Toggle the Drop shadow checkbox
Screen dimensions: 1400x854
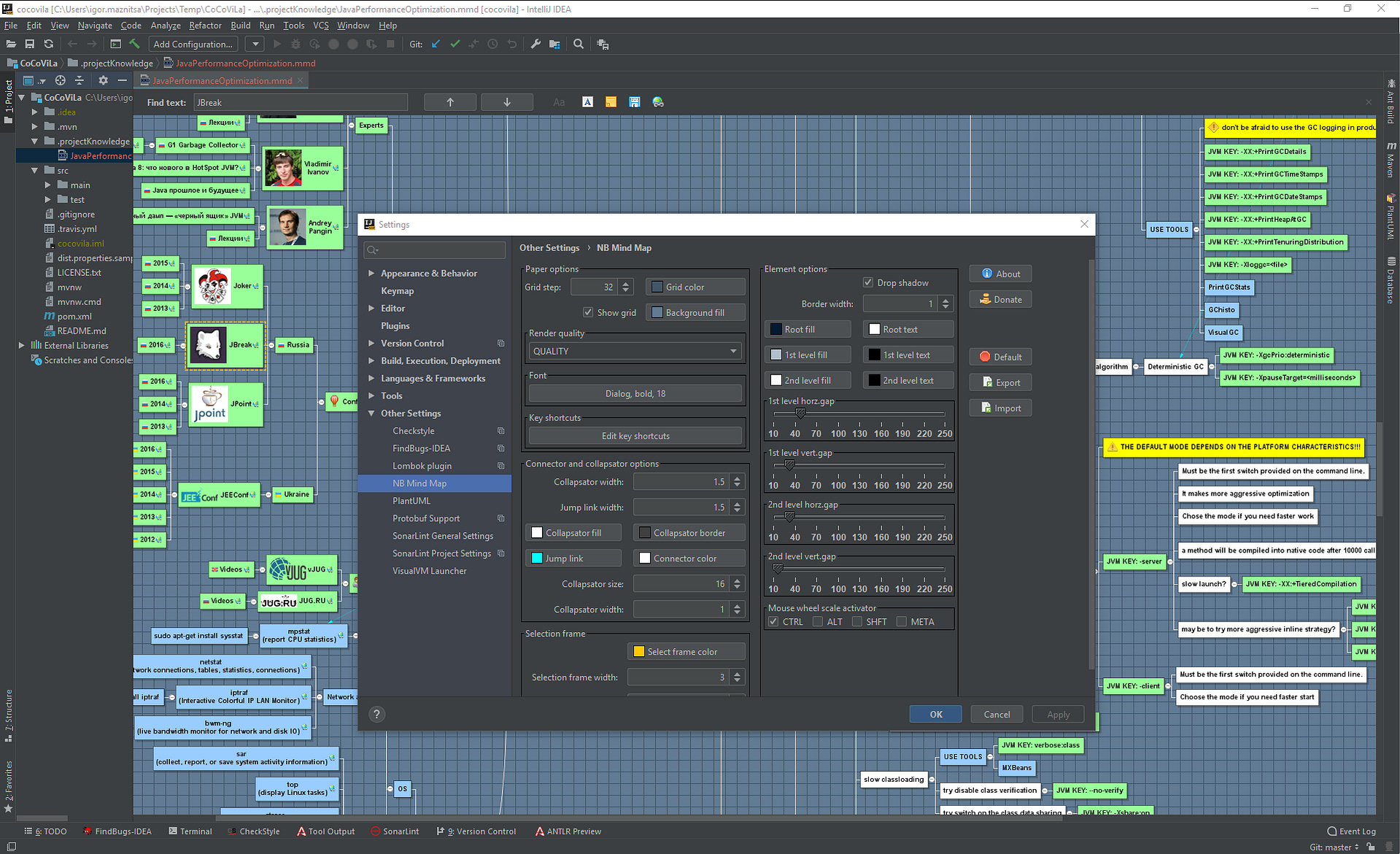pos(868,282)
